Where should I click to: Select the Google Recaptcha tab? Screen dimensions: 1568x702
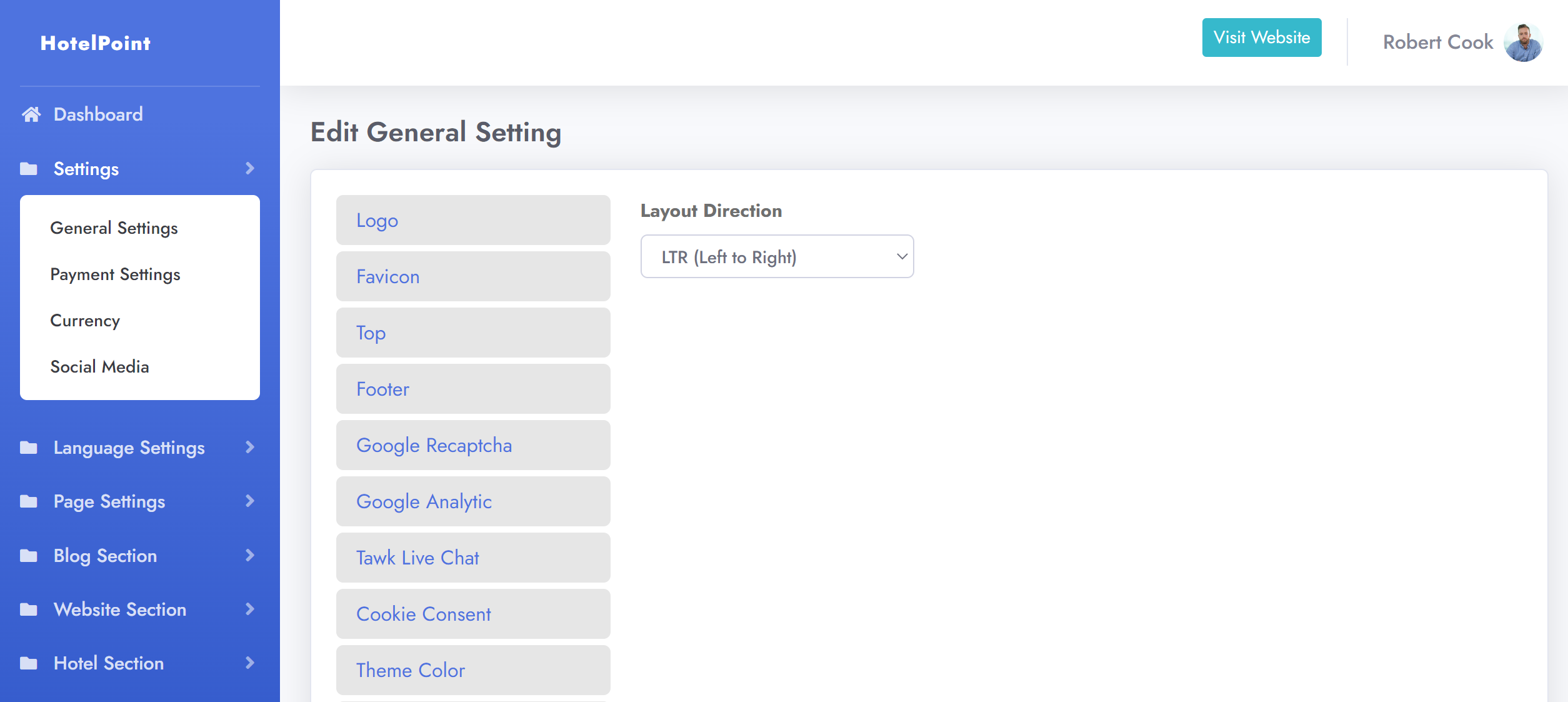click(472, 445)
